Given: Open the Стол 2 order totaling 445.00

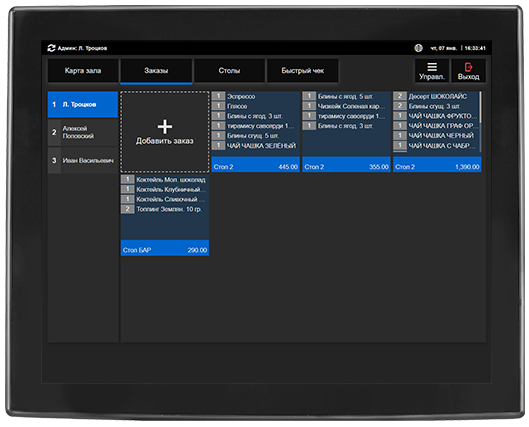Looking at the screenshot, I should point(255,132).
